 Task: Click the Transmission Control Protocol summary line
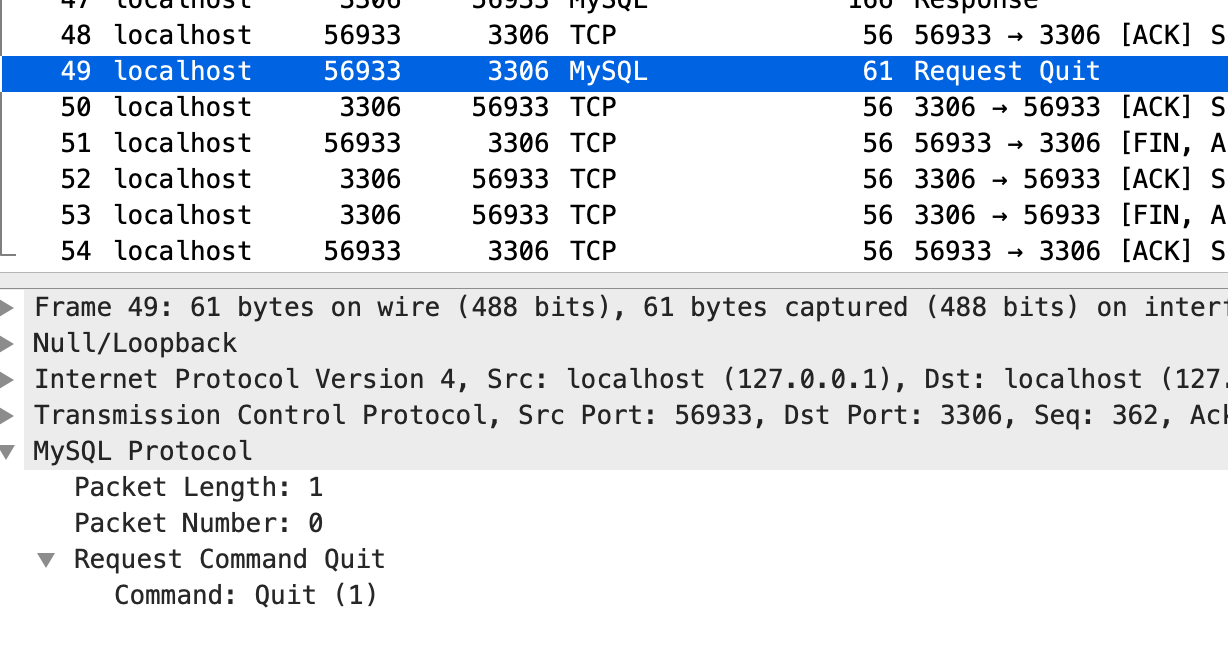point(400,415)
